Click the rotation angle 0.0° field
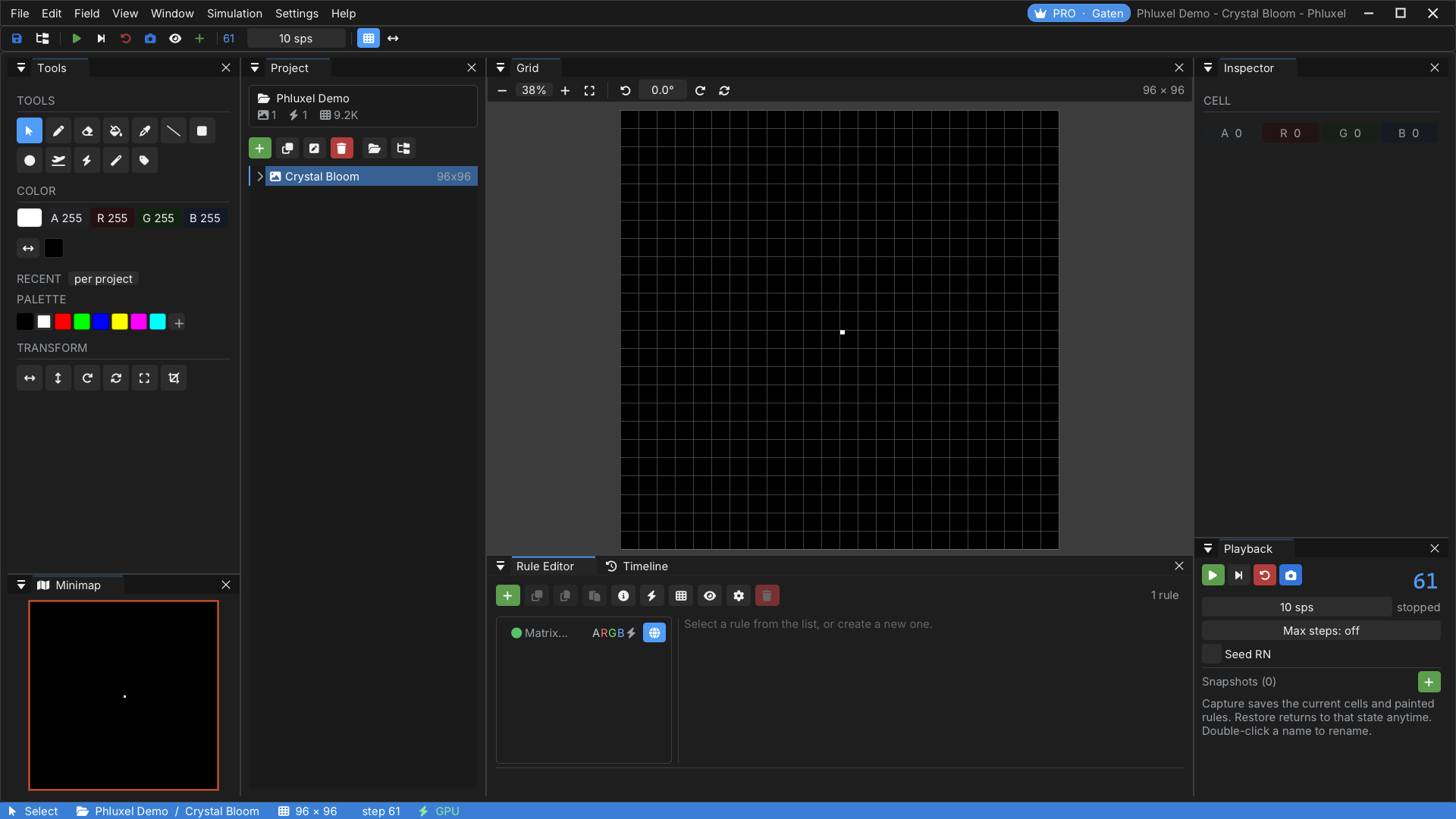The height and width of the screenshot is (819, 1456). pos(662,90)
